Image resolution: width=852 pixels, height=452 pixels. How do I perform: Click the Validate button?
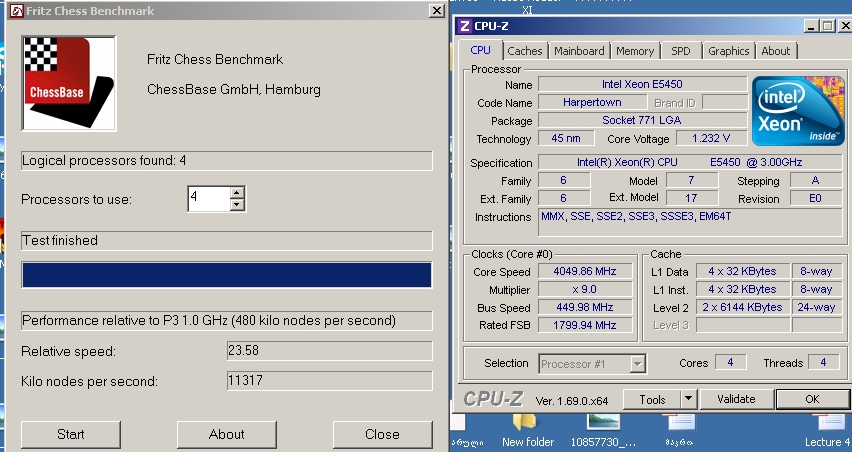pos(736,400)
